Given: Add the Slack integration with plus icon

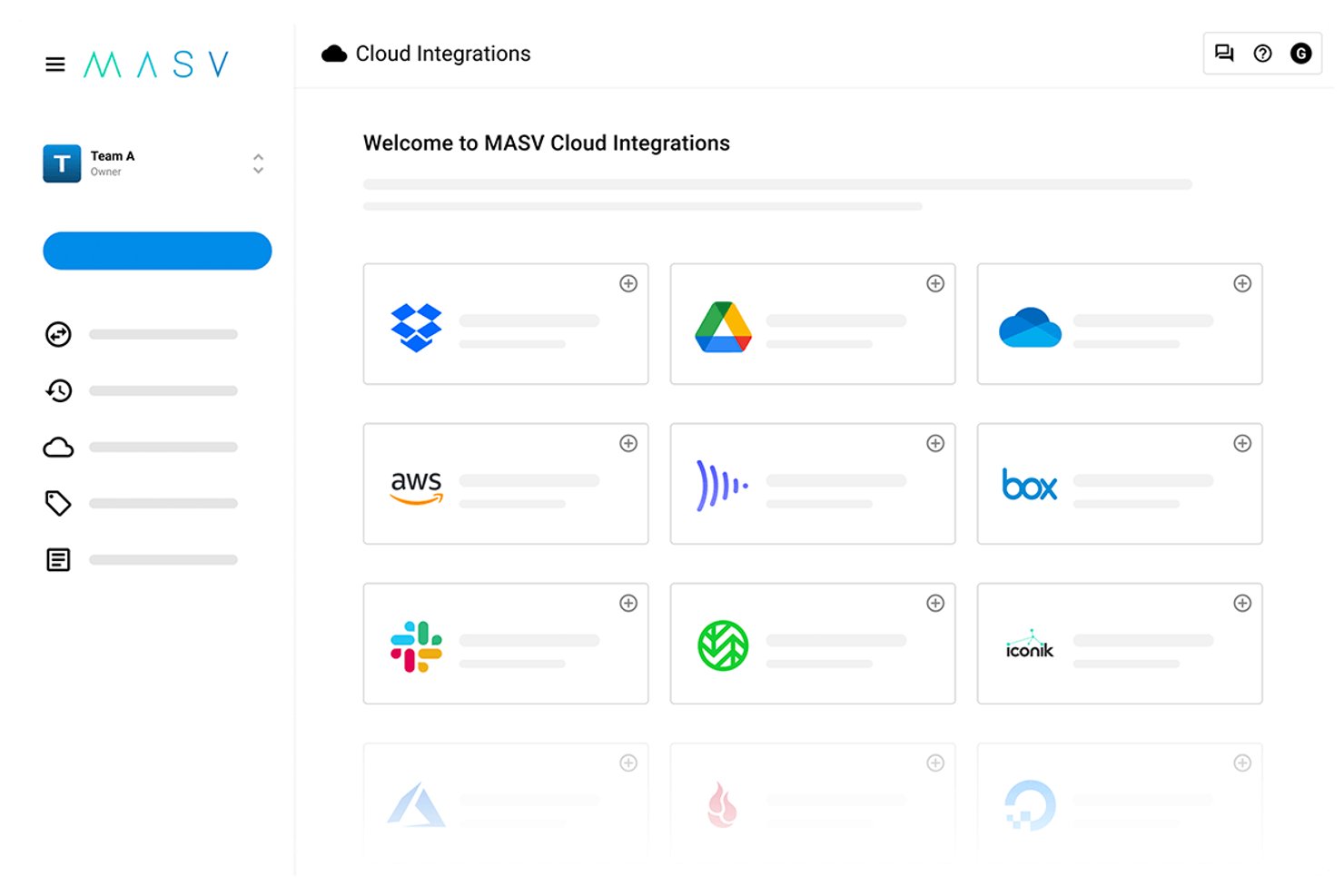Looking at the screenshot, I should tap(628, 603).
